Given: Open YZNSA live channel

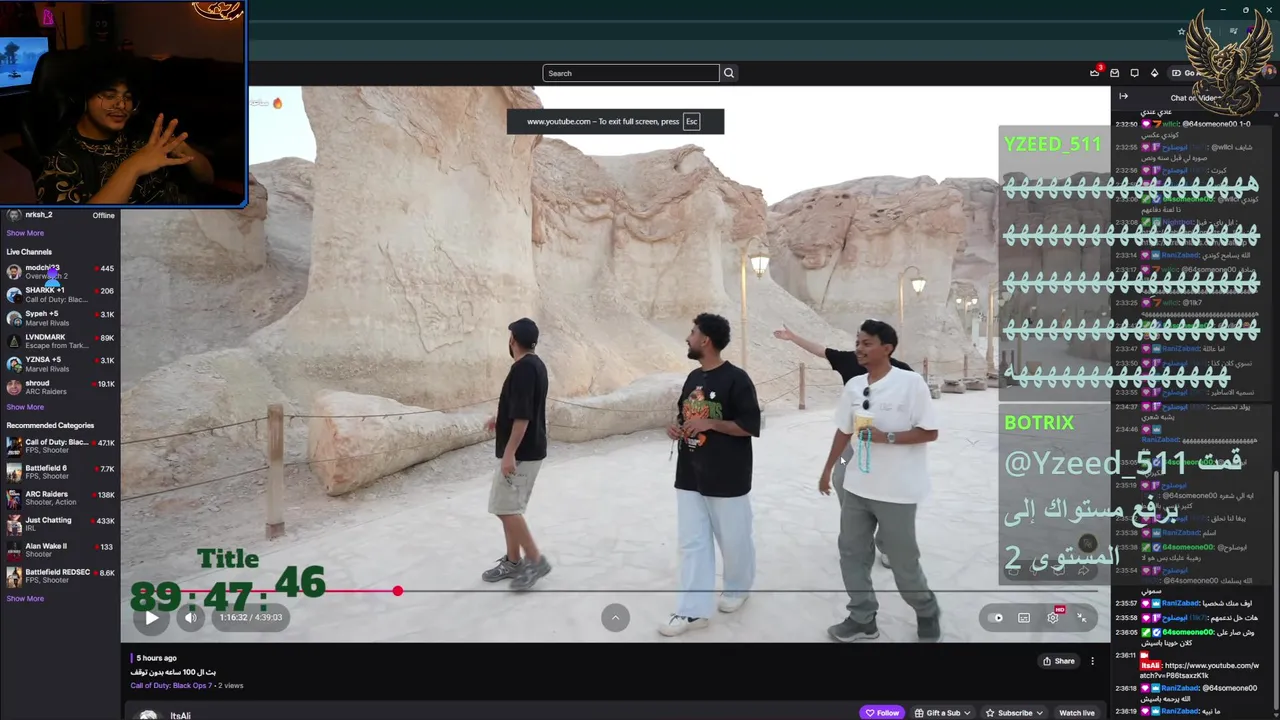Looking at the screenshot, I should (x=60, y=364).
